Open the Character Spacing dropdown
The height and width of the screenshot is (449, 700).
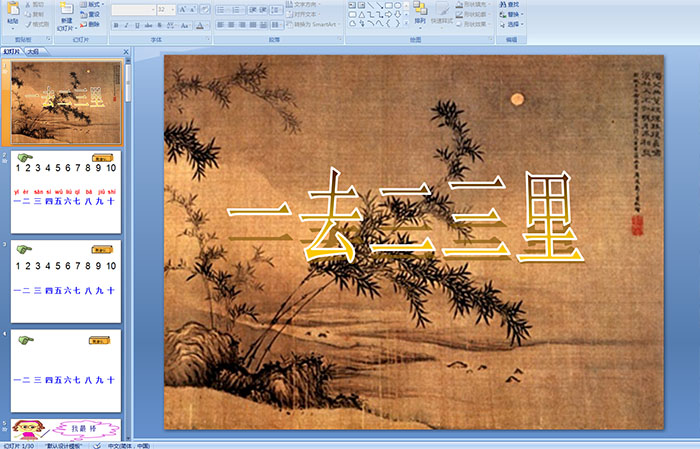pos(171,25)
